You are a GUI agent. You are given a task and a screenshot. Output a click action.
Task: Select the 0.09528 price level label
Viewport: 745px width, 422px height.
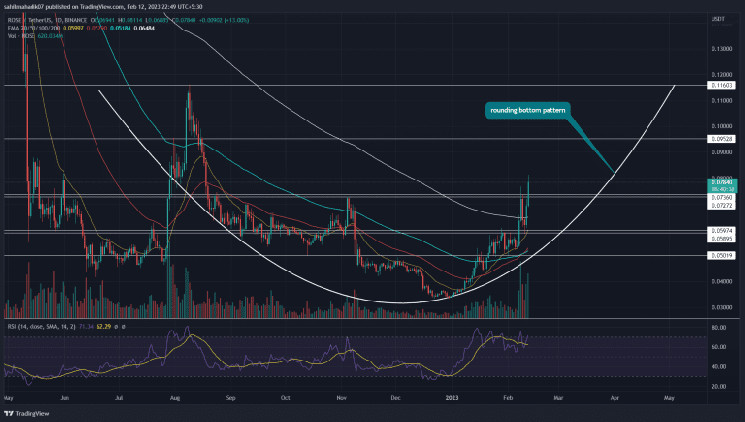722,139
